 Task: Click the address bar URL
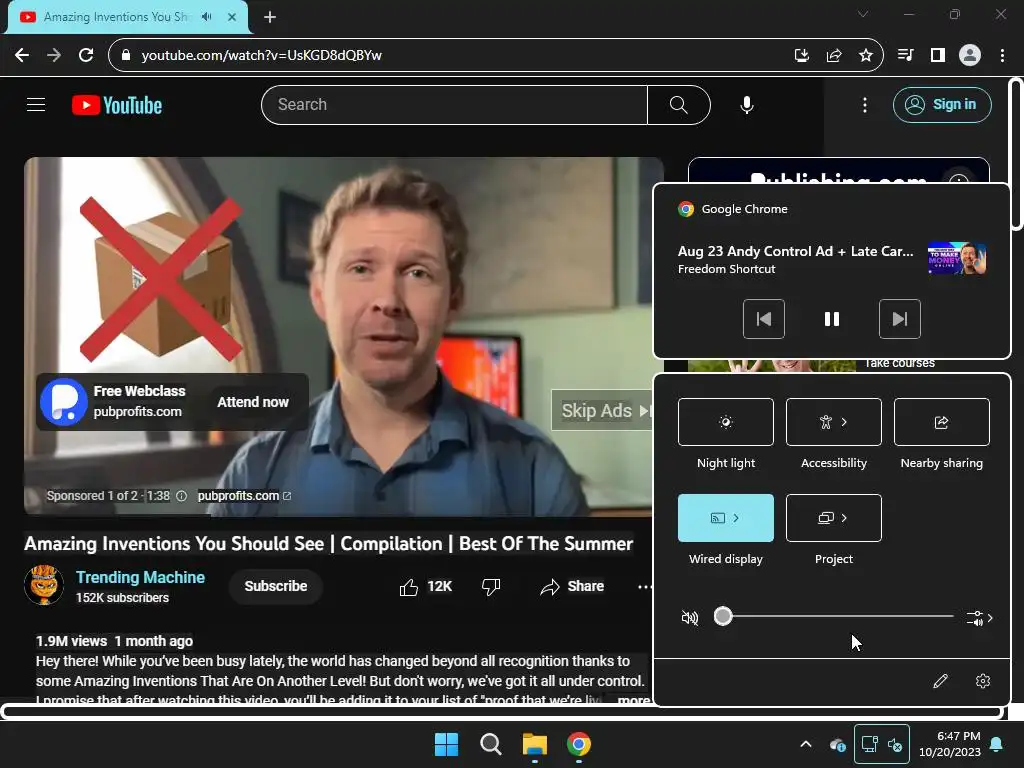point(261,56)
